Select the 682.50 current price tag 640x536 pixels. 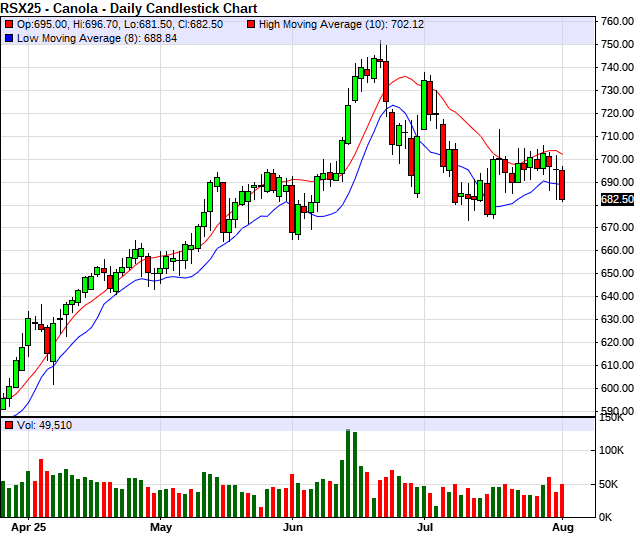tap(616, 200)
